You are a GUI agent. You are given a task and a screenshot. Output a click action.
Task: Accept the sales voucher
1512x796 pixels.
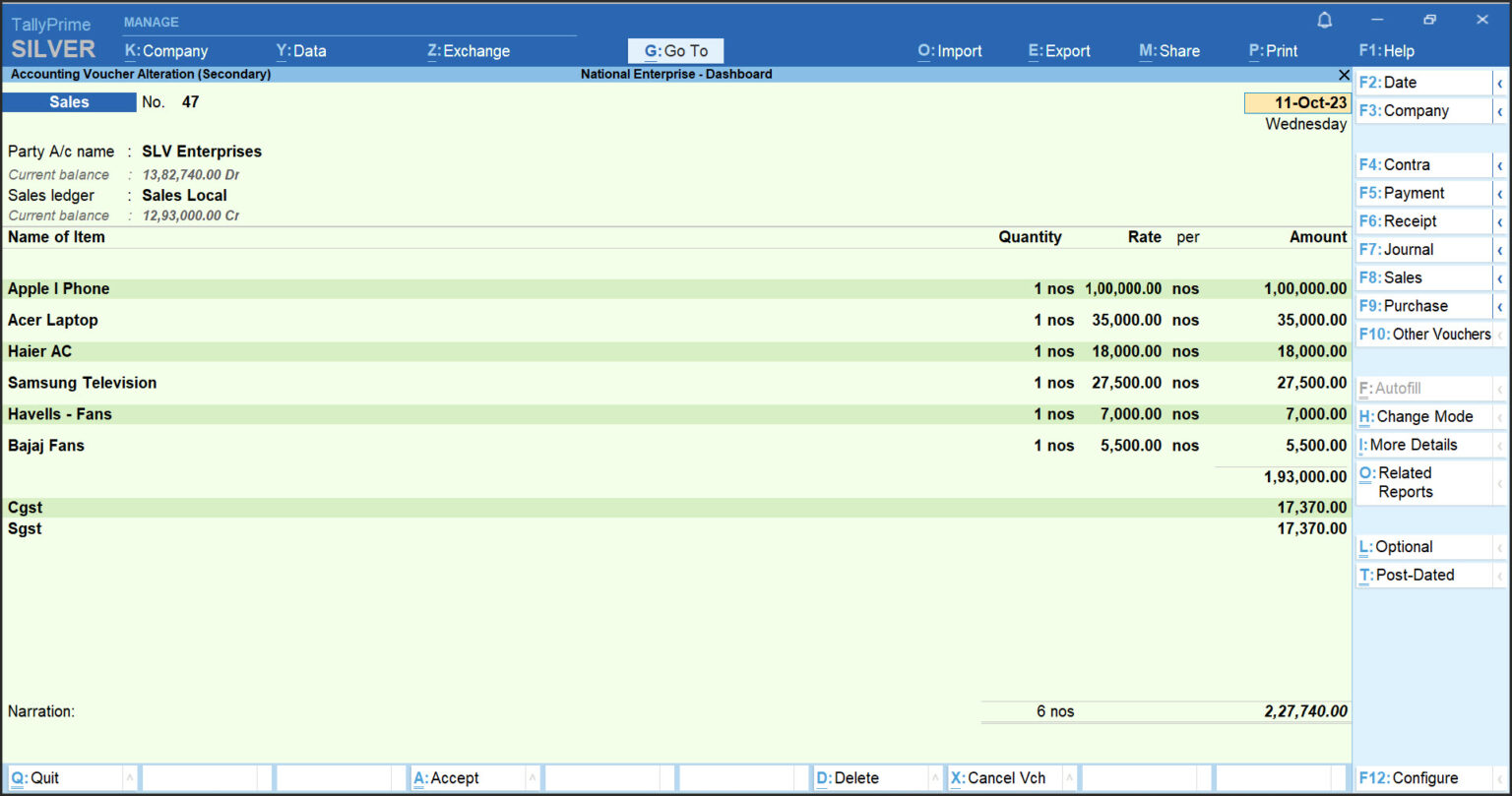tap(455, 778)
